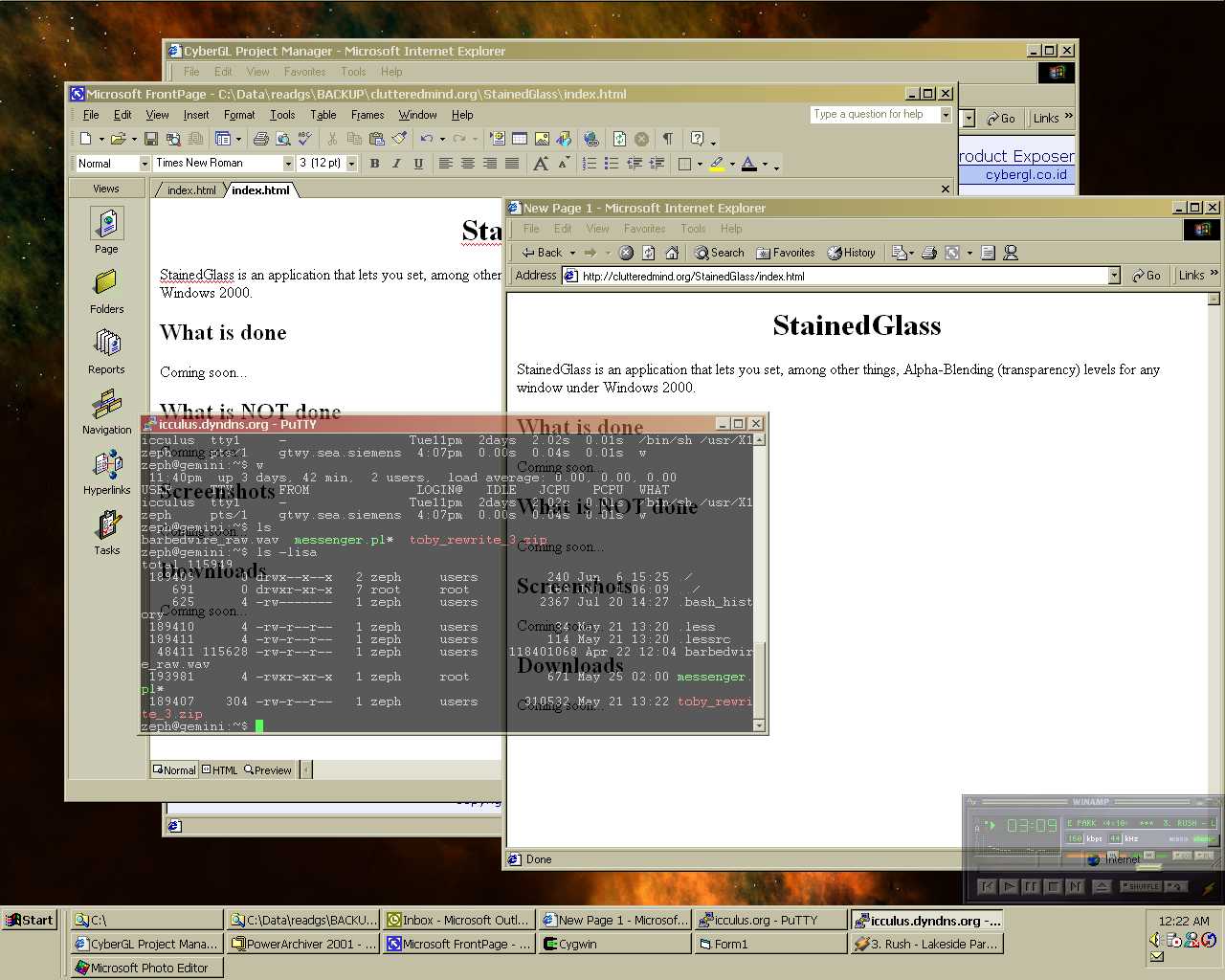Click highlight color swatch in FrontPage
This screenshot has width=1225, height=980.
click(717, 164)
